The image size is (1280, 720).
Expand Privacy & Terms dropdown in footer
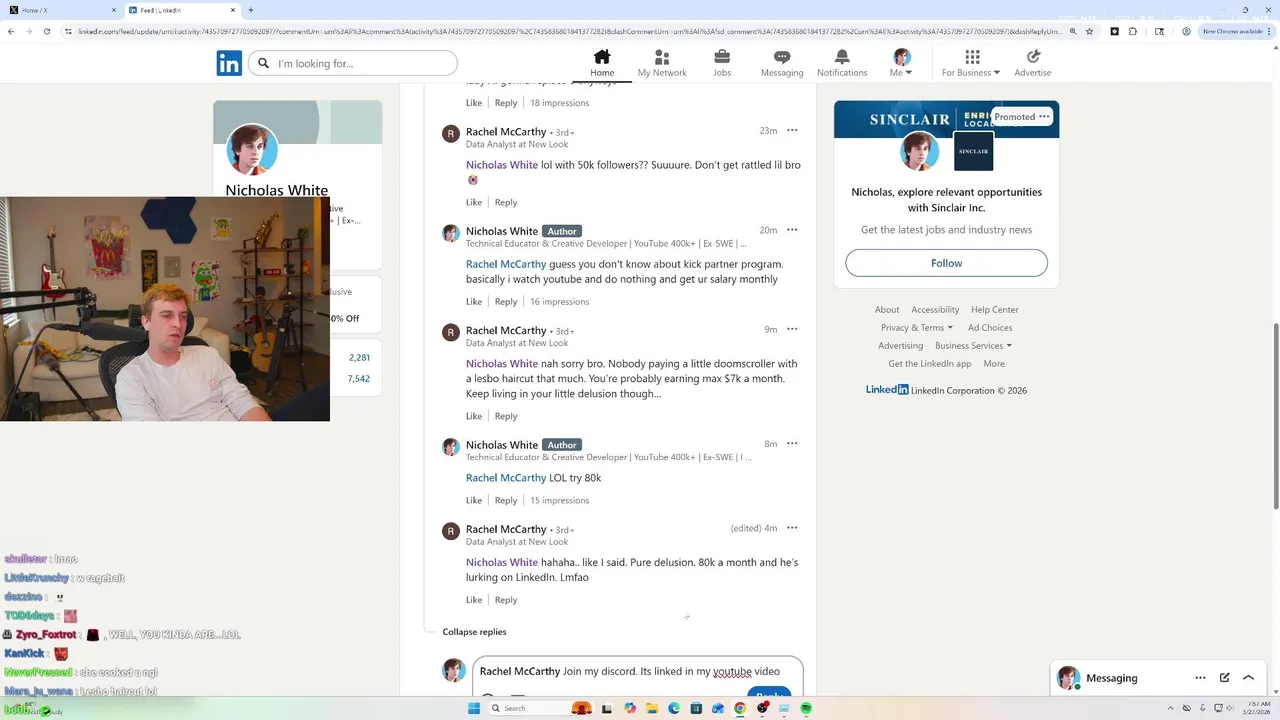(x=916, y=327)
